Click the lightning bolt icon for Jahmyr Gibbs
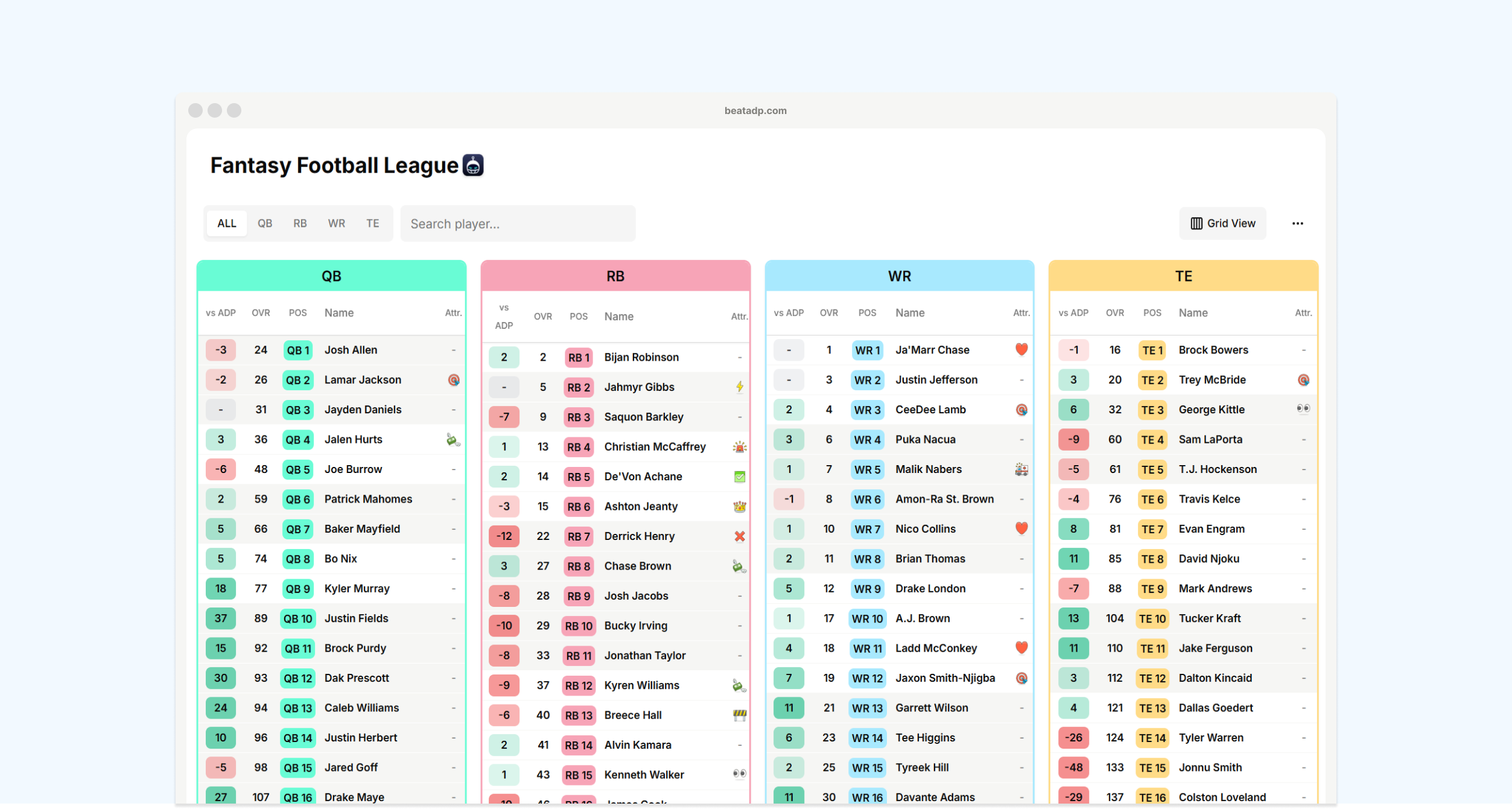1512x809 pixels. tap(739, 387)
